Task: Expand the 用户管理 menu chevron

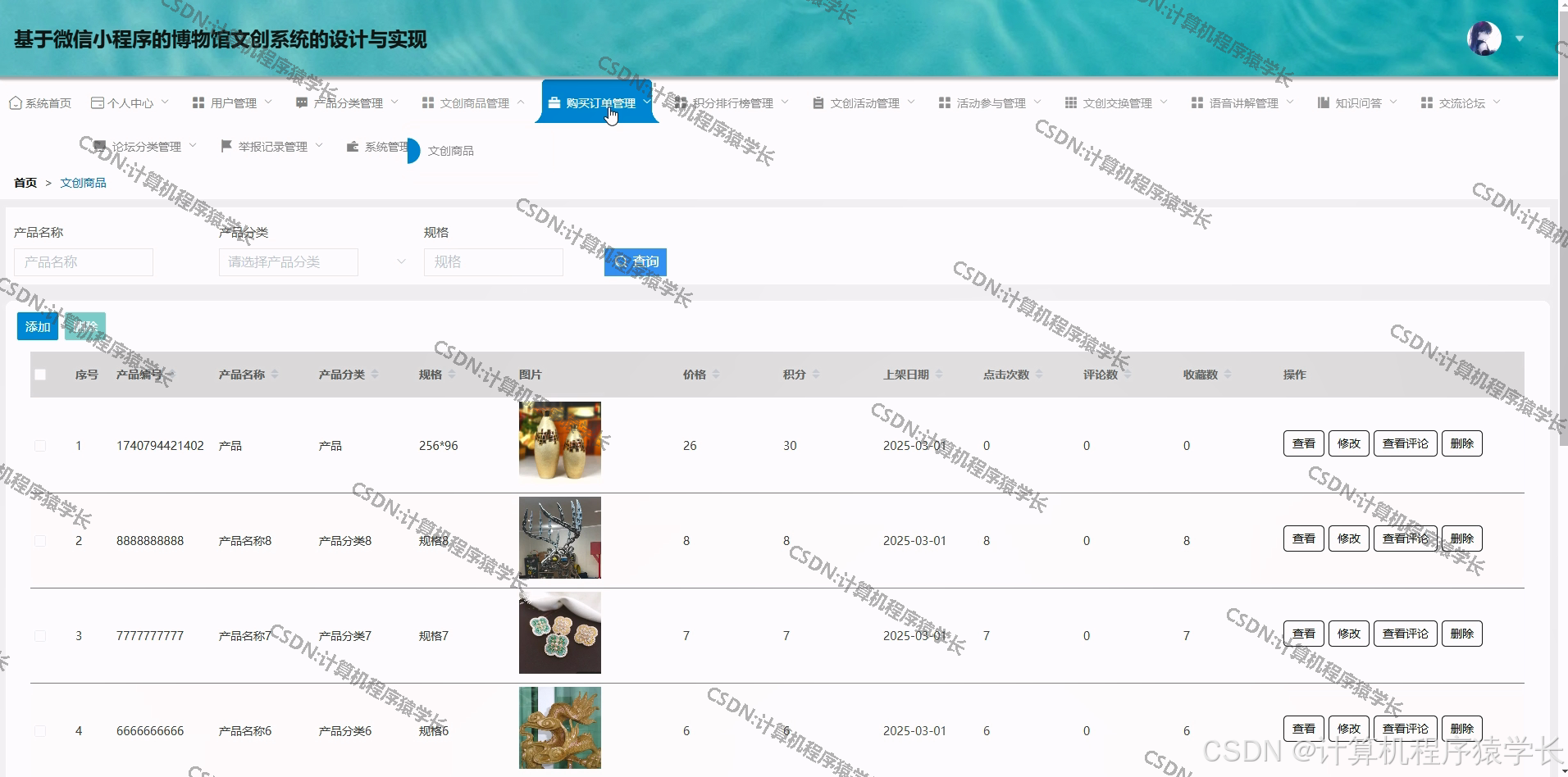Action: [268, 102]
